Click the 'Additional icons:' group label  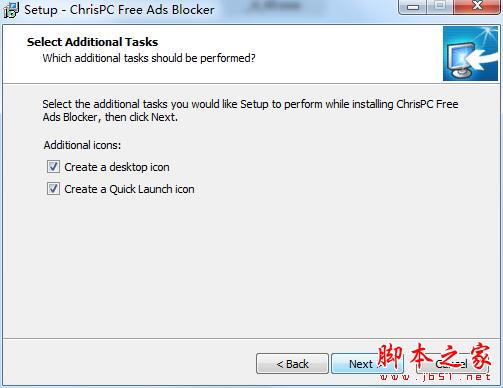pos(82,145)
